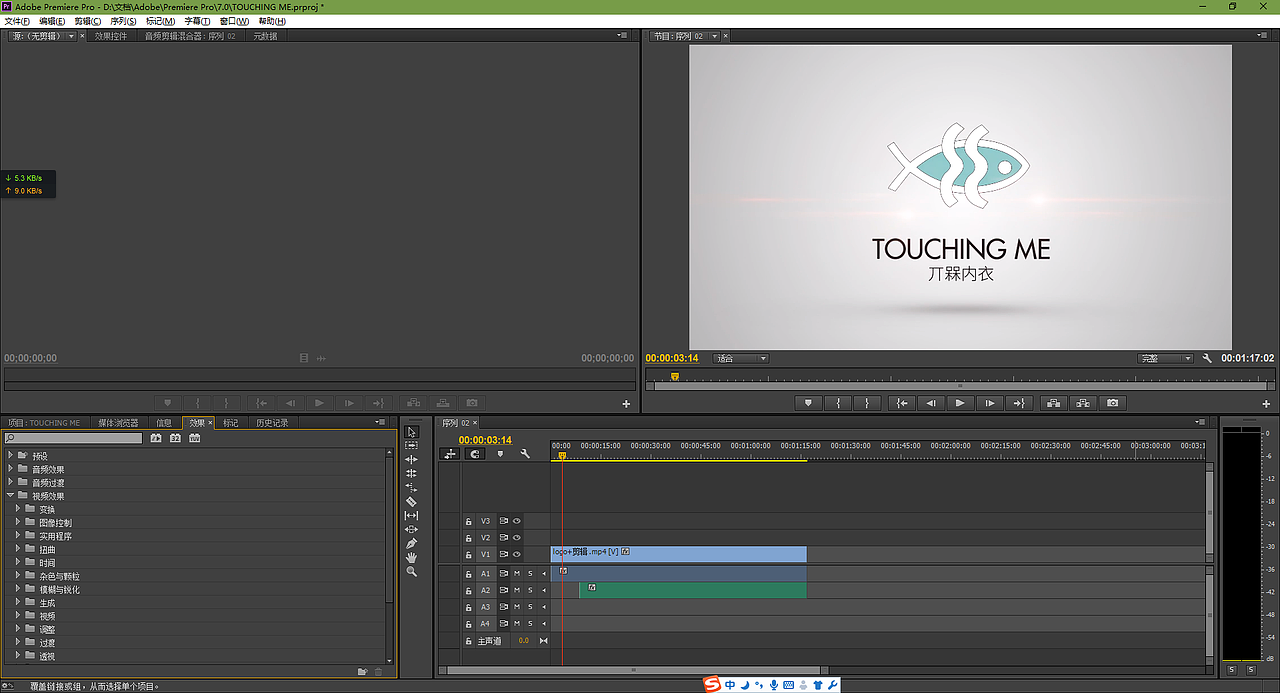Select the Pen tool

[411, 544]
